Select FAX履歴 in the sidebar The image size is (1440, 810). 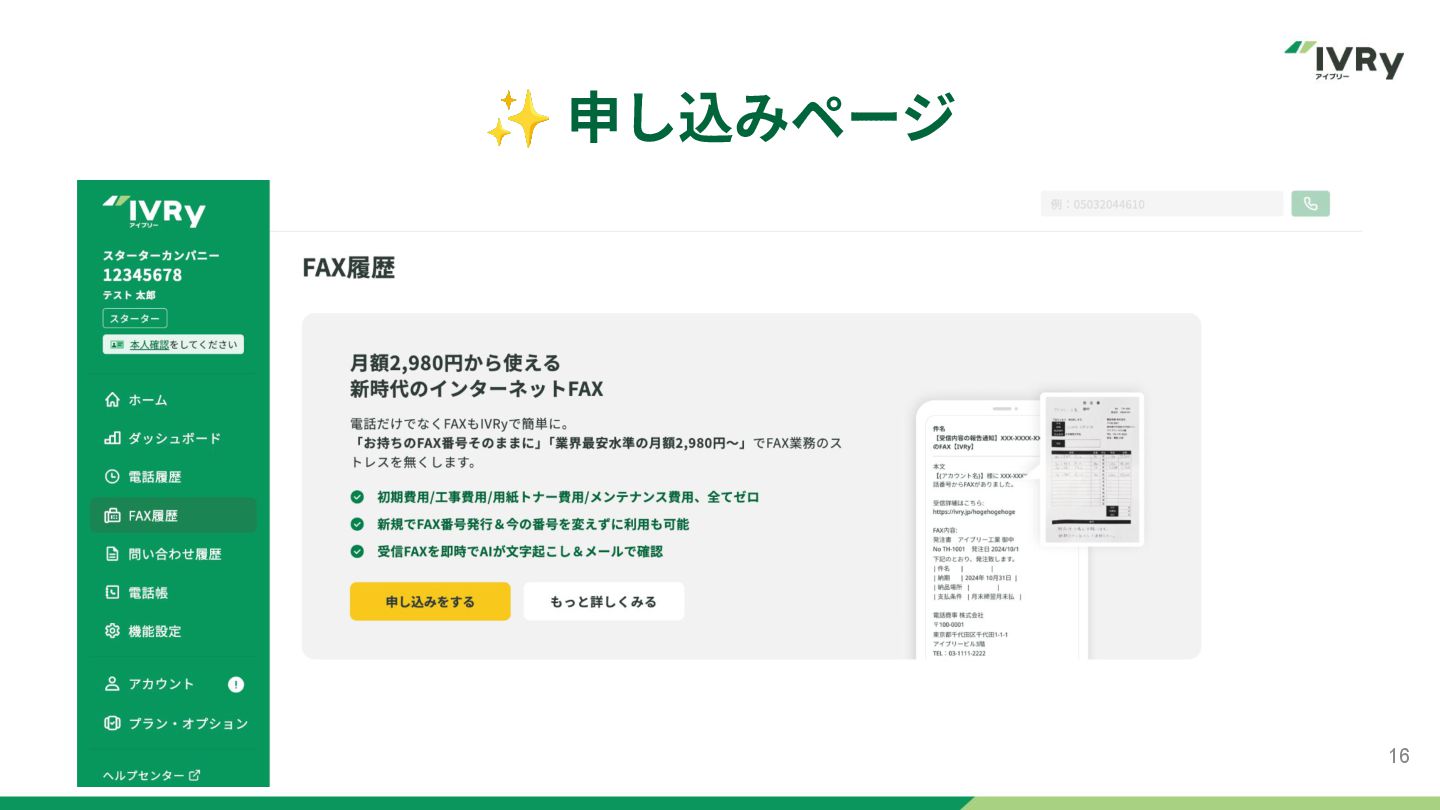point(173,515)
